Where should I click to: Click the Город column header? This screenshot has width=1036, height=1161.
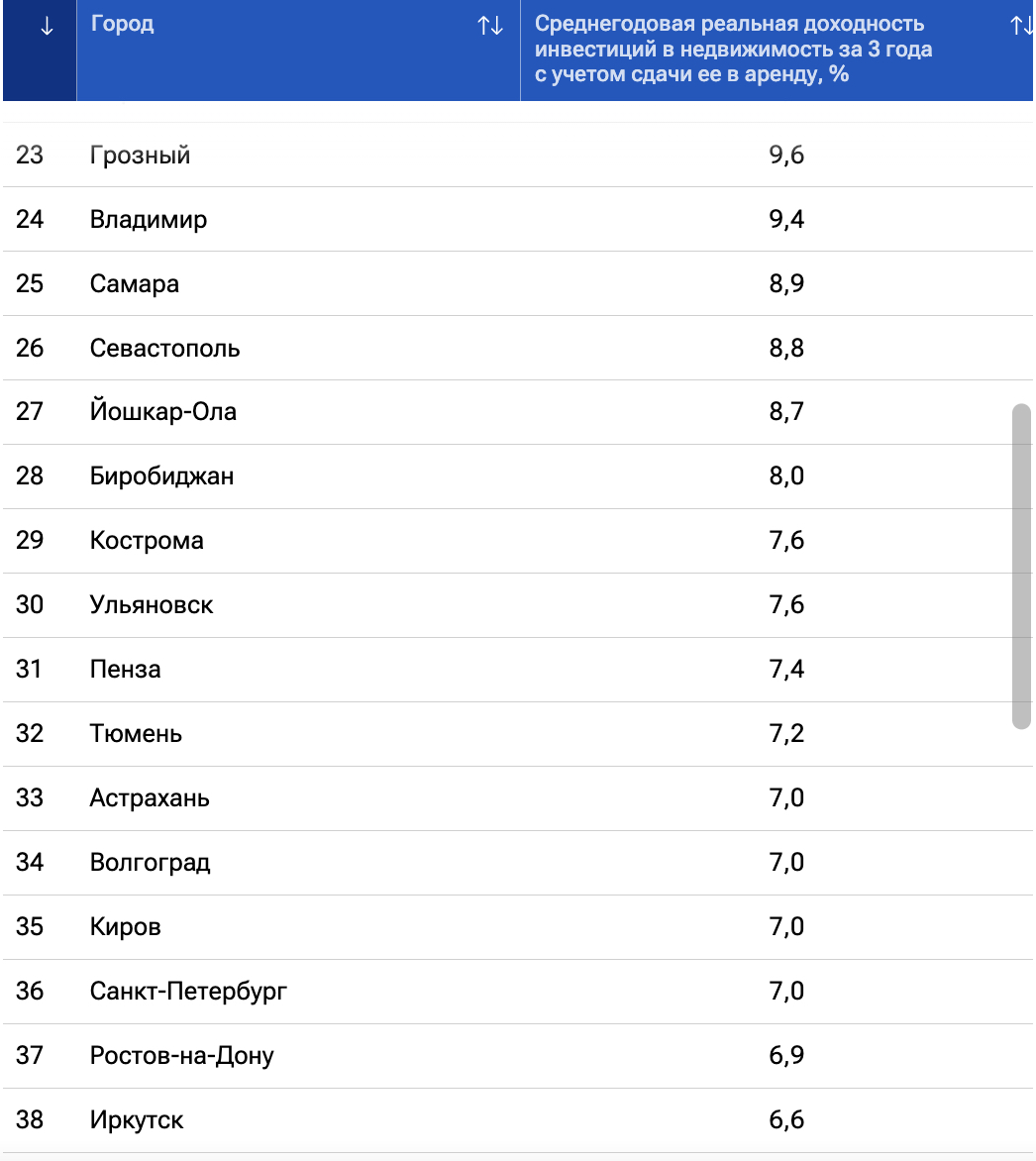tap(123, 24)
